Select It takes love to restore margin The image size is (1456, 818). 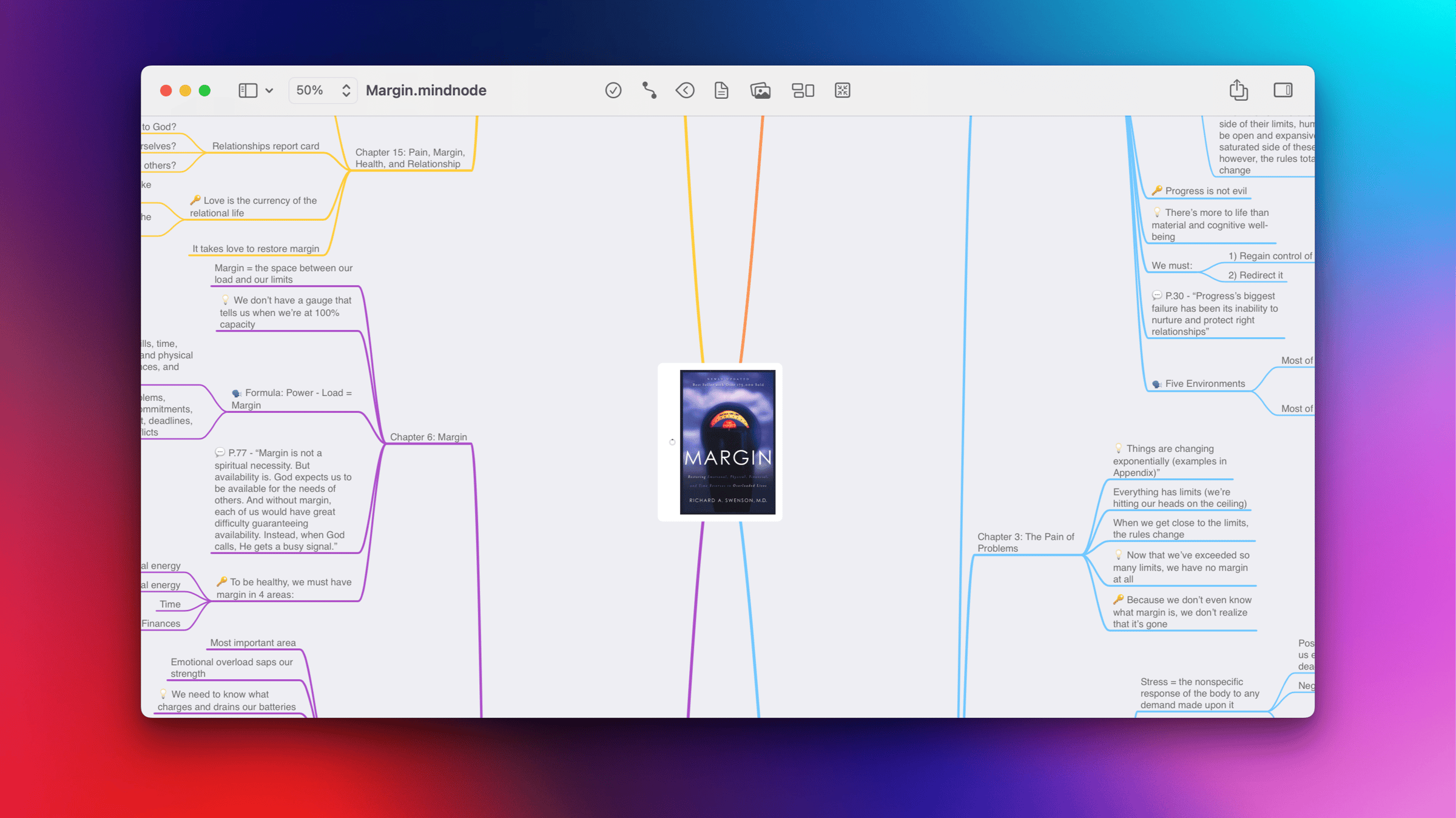click(255, 249)
